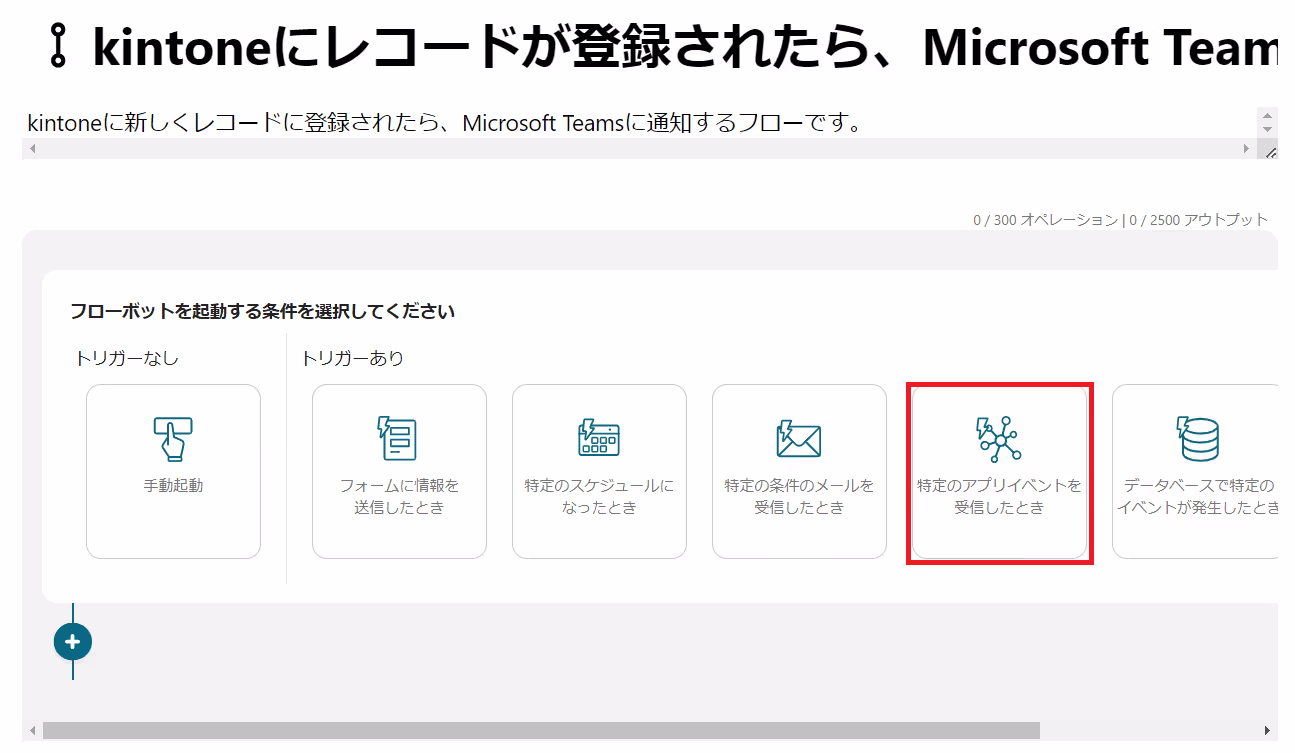Click フローボットを起動する条件を選択してください heading
Image resolution: width=1295 pixels, height=753 pixels.
coord(263,312)
